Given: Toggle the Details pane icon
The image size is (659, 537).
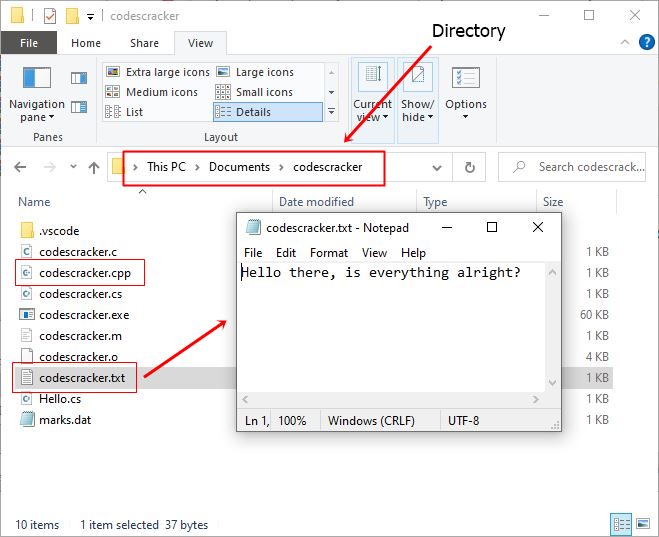Looking at the screenshot, I should coord(79,107).
